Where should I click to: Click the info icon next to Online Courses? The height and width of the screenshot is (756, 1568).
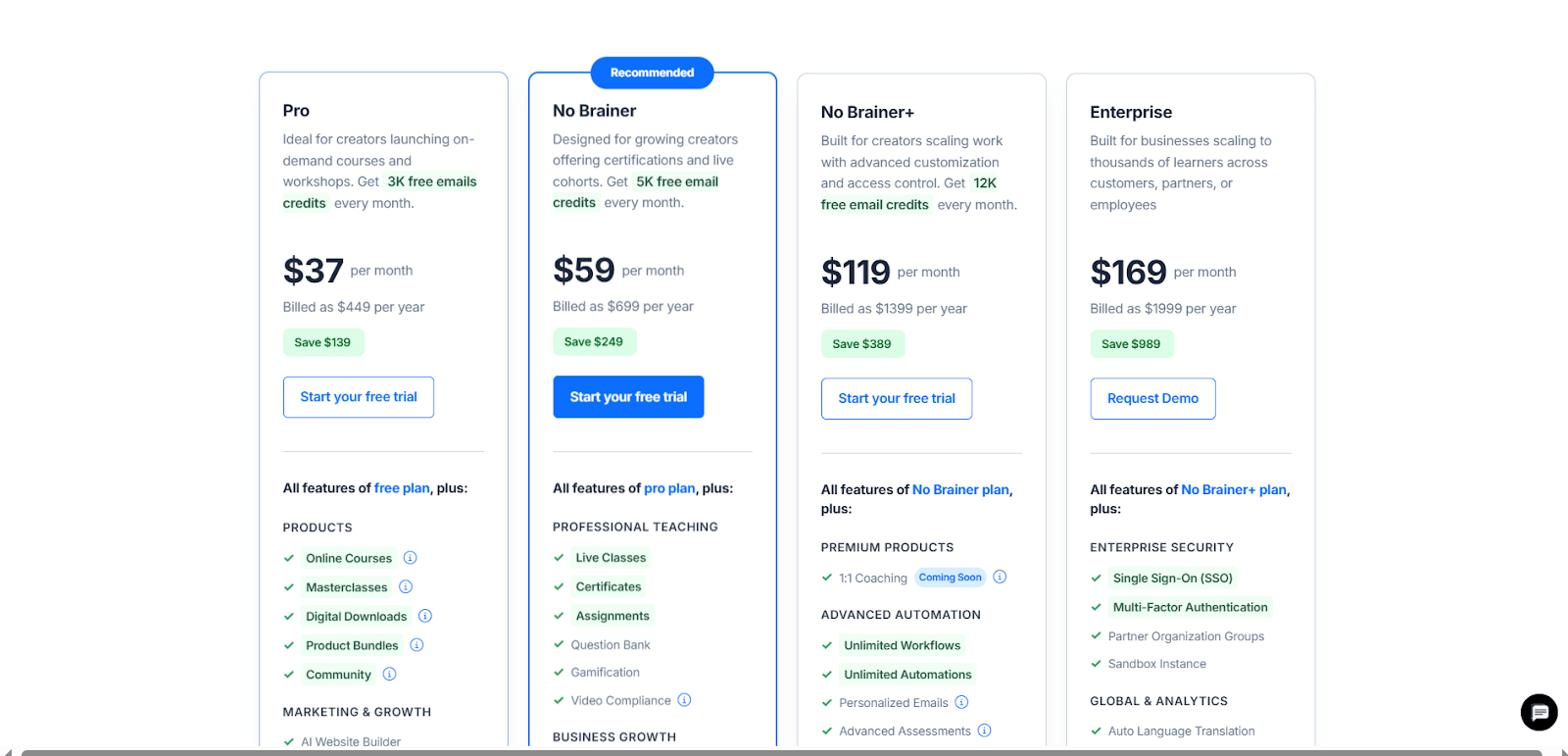[x=411, y=558]
